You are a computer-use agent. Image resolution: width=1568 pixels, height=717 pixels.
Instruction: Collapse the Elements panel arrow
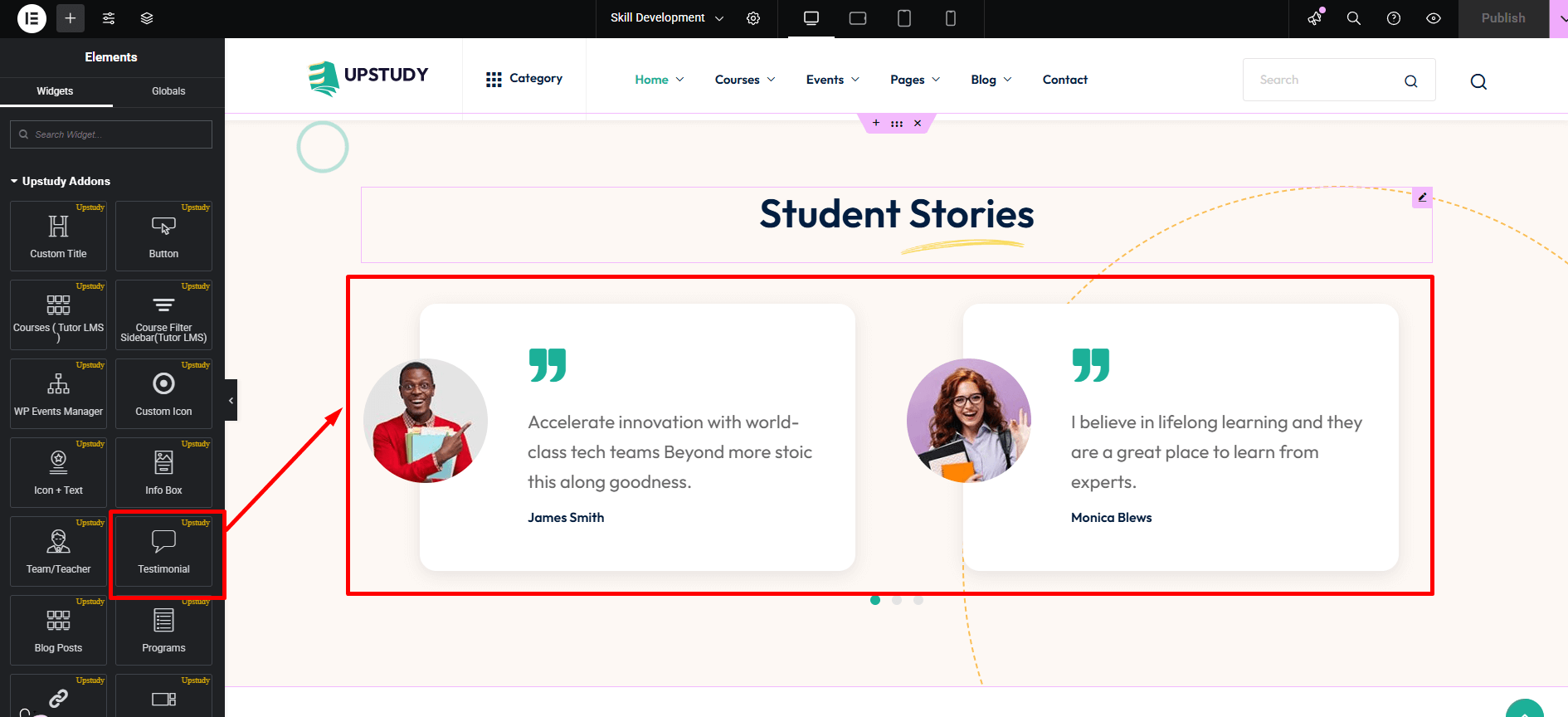click(x=231, y=400)
